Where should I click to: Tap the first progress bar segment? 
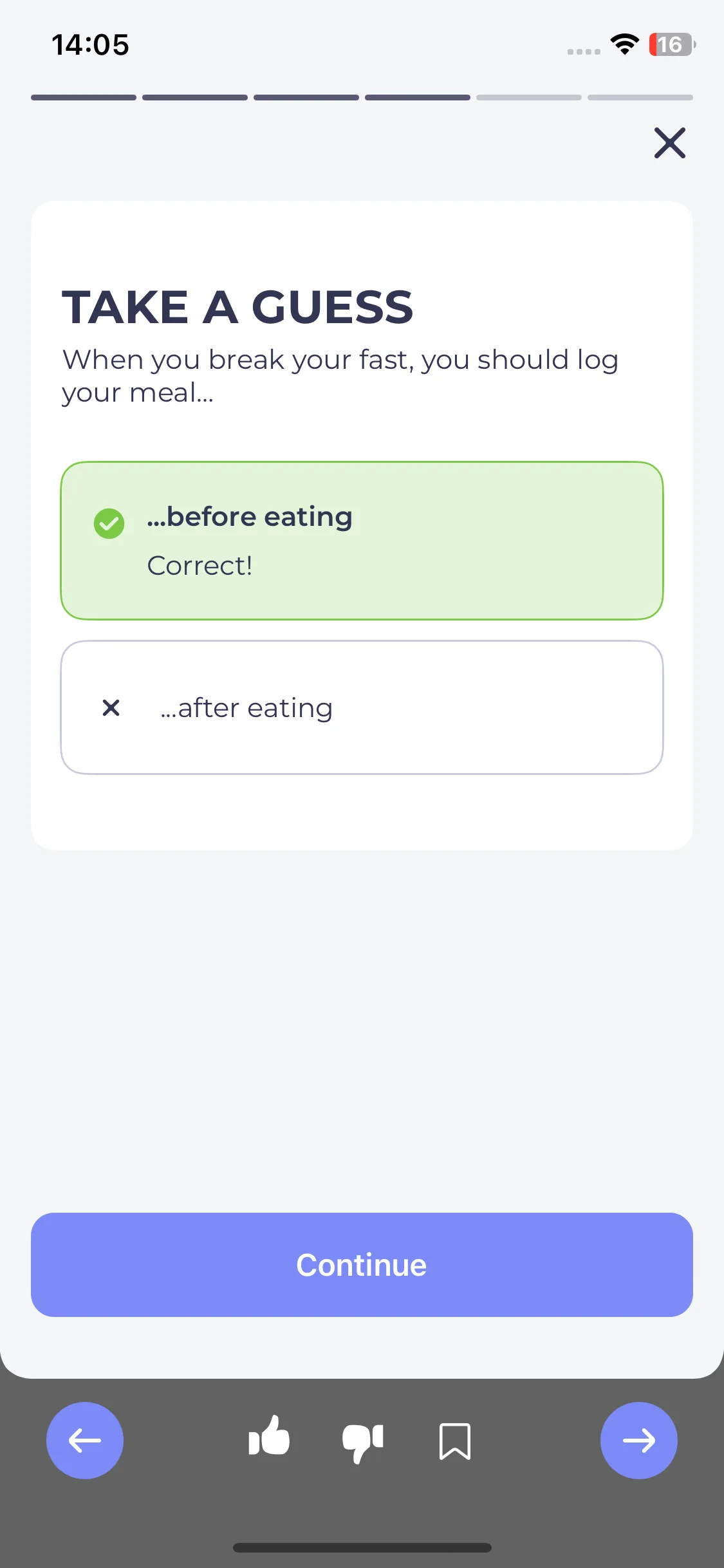click(84, 98)
